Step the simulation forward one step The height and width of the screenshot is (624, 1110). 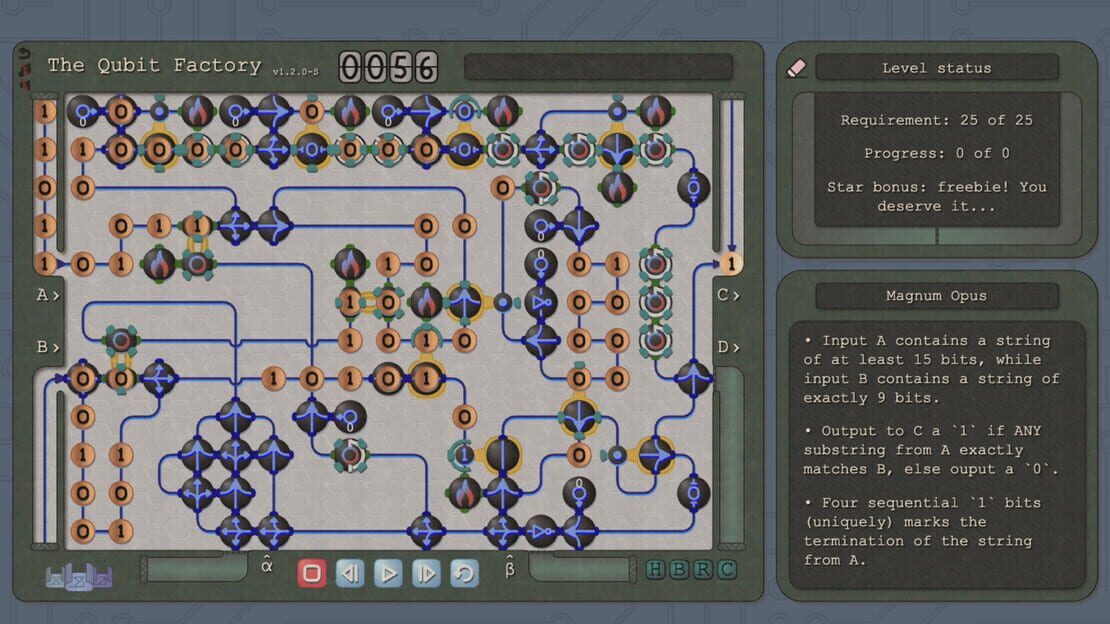[426, 573]
